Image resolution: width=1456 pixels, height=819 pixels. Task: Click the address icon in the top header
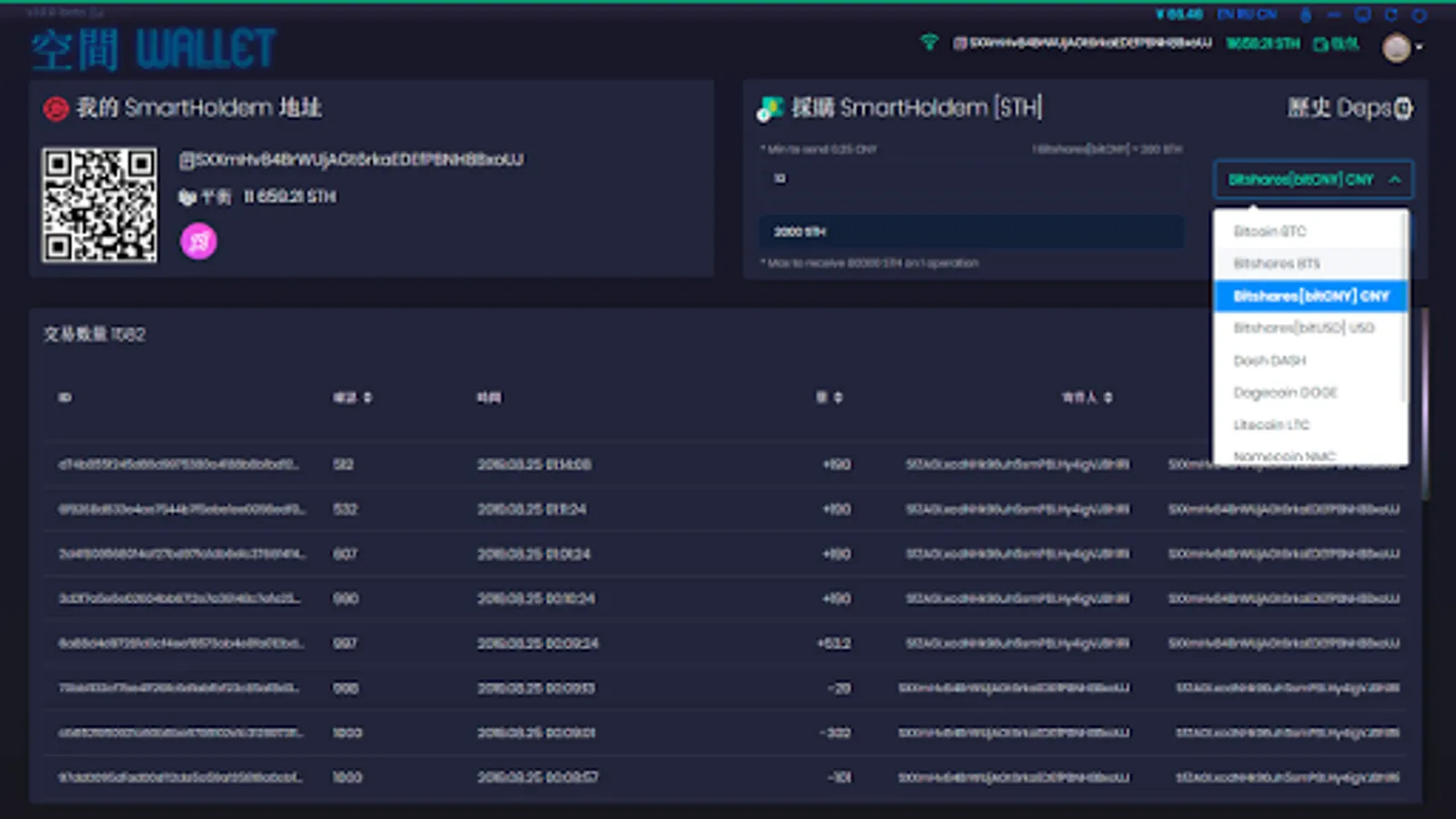point(959,43)
